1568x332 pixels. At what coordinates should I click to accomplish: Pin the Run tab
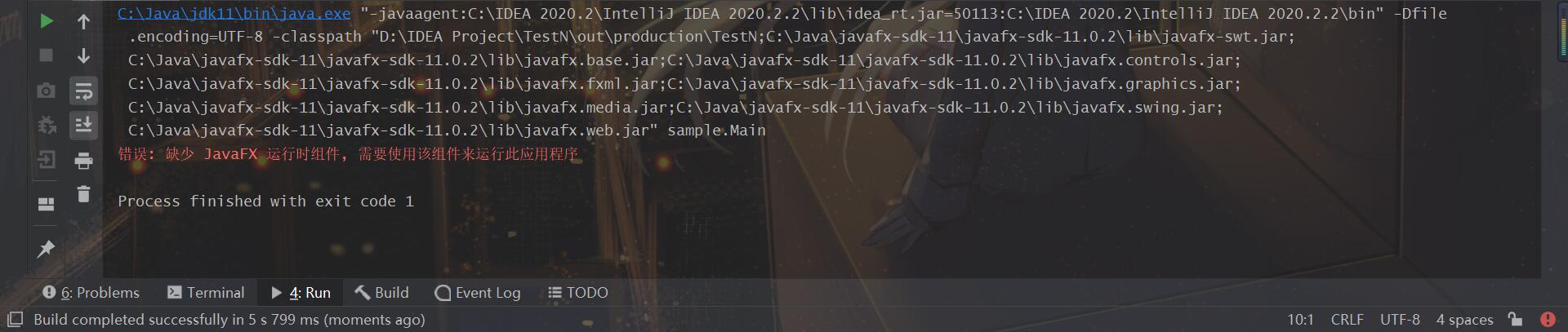(x=47, y=249)
